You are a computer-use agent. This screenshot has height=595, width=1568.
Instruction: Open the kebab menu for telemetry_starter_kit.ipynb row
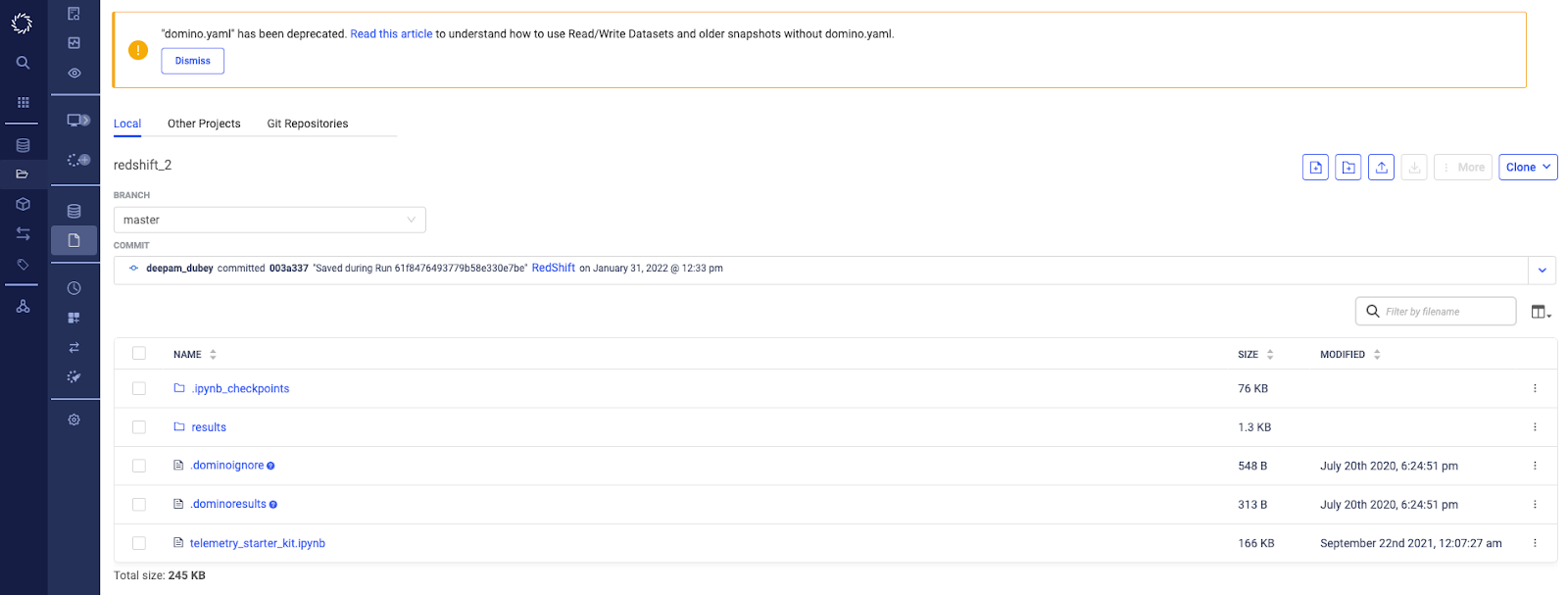[x=1535, y=543]
